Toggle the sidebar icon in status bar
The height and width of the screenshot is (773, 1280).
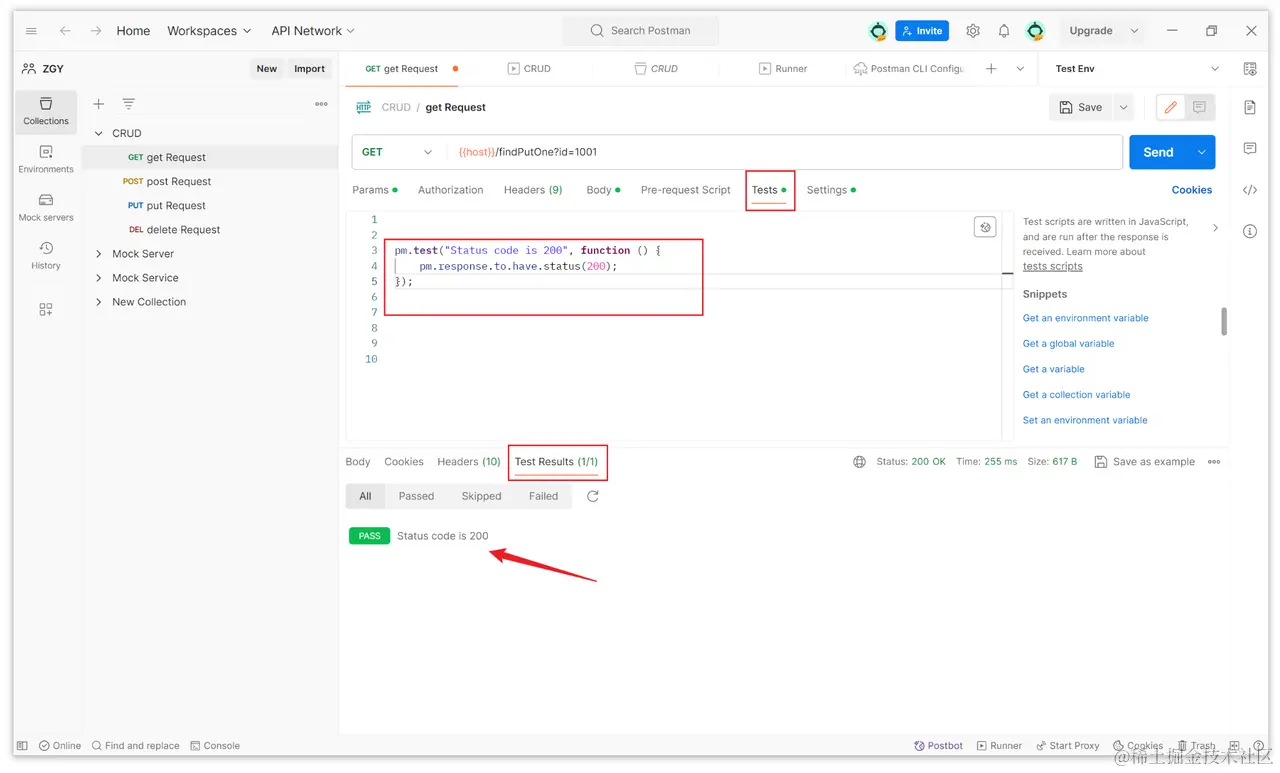point(23,746)
